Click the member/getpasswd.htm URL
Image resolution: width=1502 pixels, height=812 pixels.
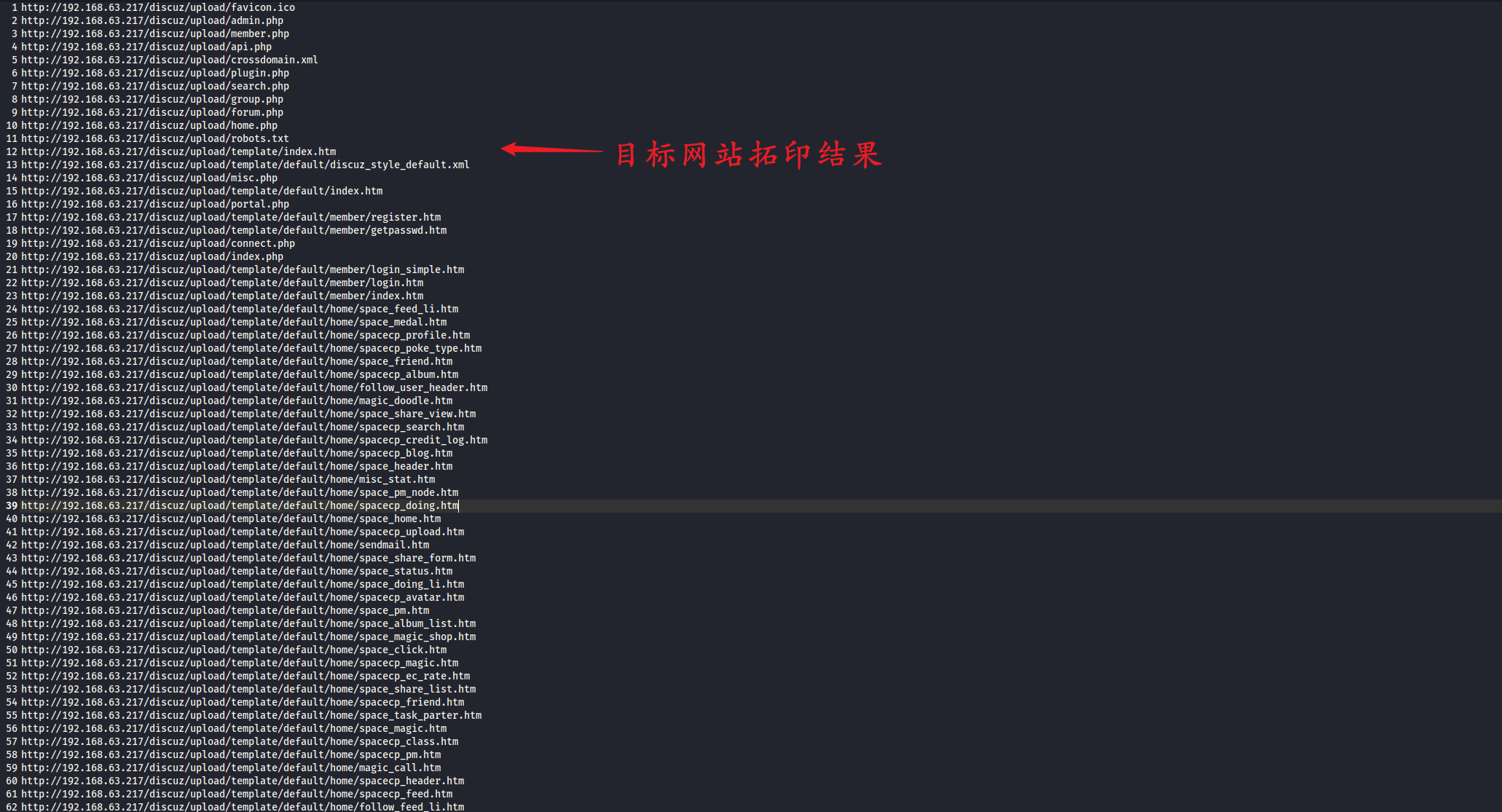(x=234, y=230)
